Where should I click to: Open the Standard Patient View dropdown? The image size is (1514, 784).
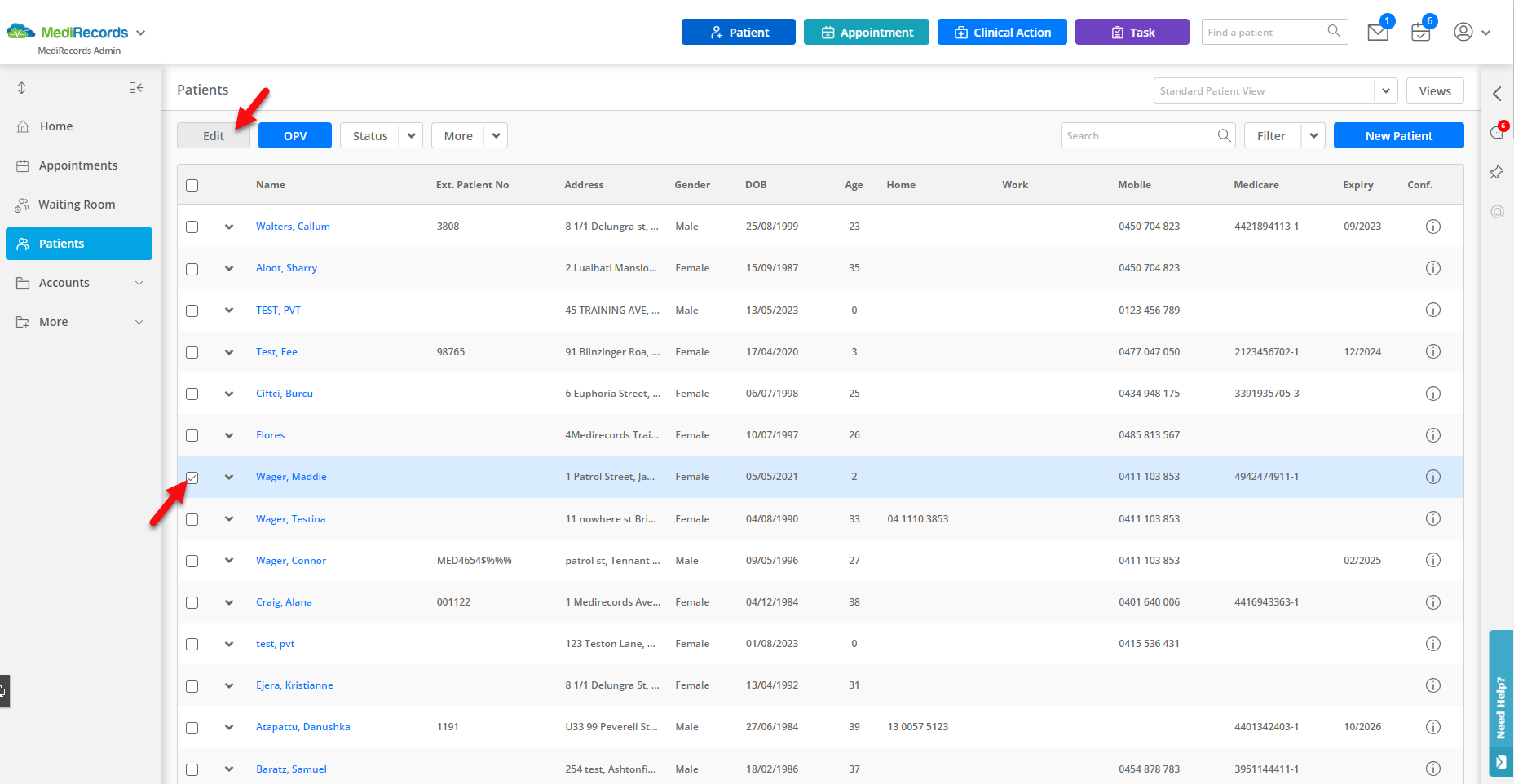[x=1385, y=90]
